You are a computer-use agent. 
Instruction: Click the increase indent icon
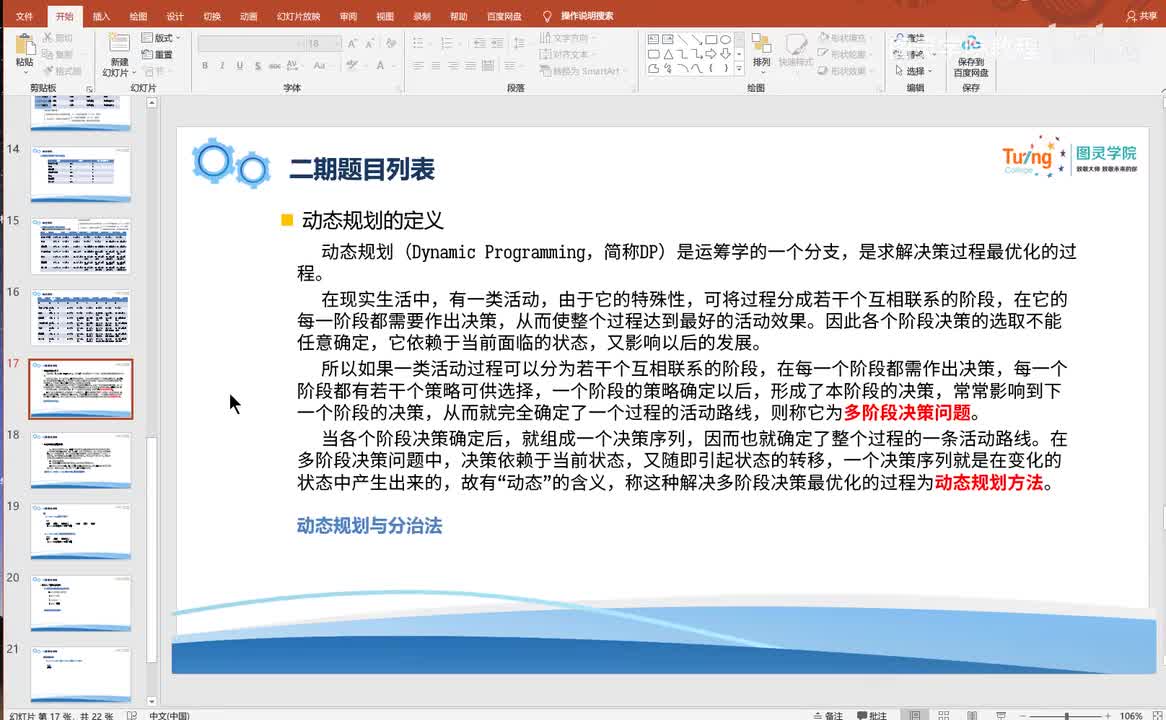[x=496, y=43]
